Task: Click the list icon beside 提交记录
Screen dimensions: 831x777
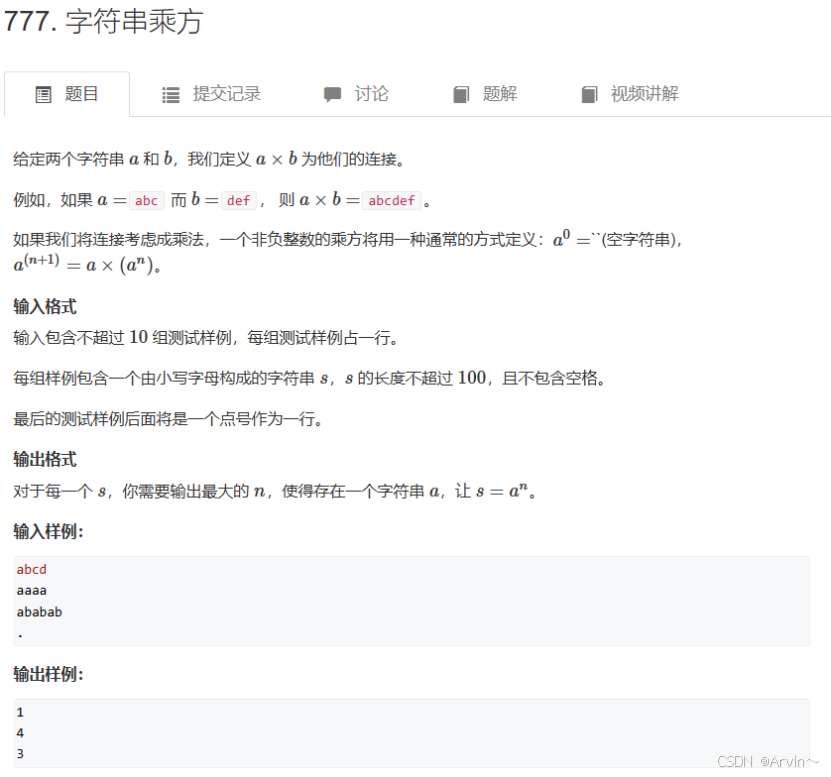Action: click(170, 93)
